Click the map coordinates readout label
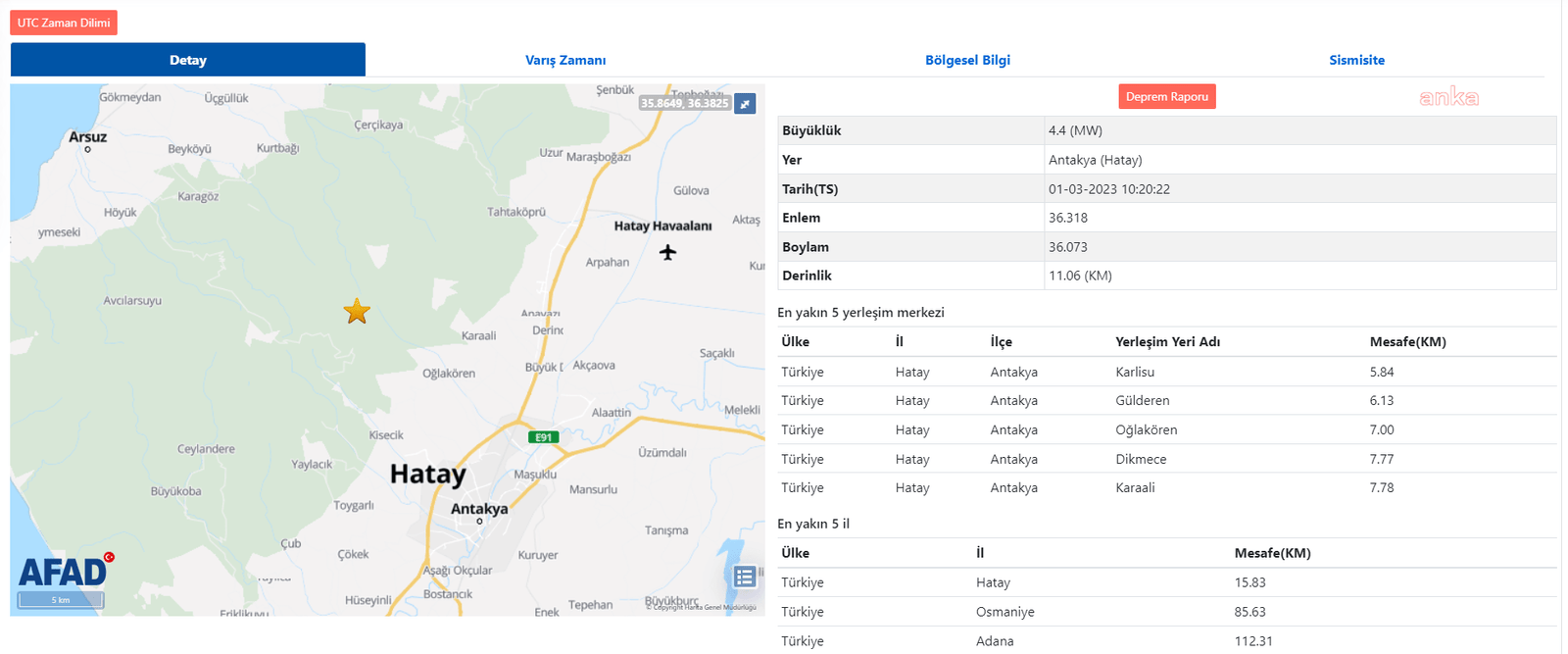 coord(684,103)
